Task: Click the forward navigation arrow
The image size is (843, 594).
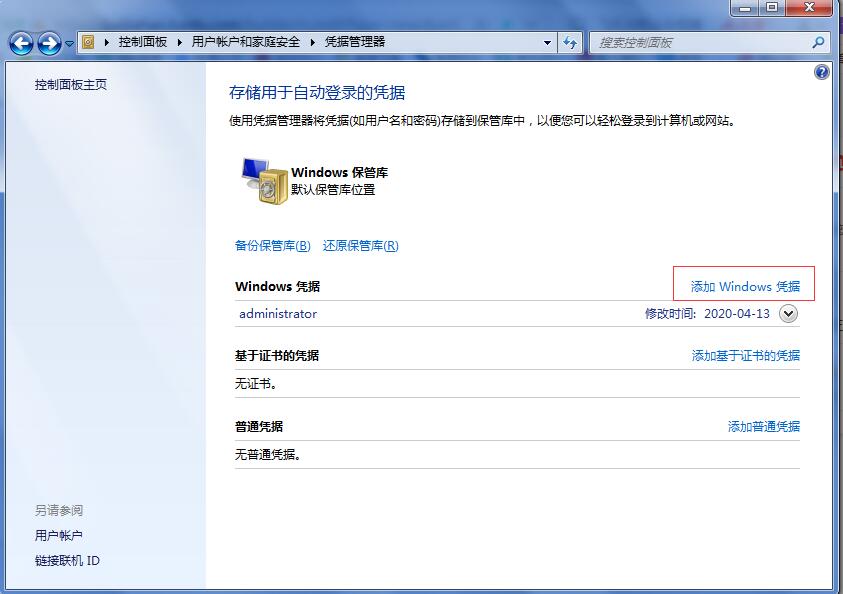Action: (x=47, y=42)
